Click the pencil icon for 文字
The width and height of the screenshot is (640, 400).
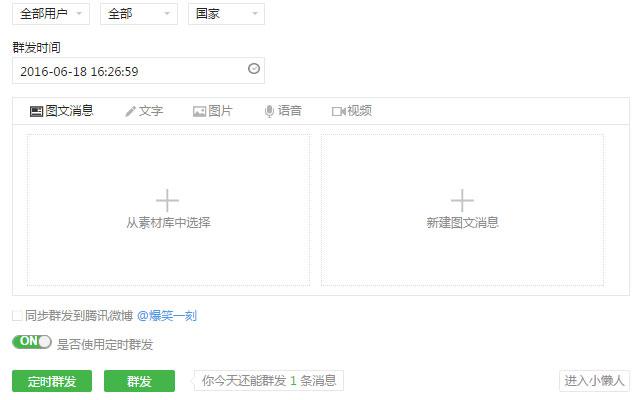(130, 111)
